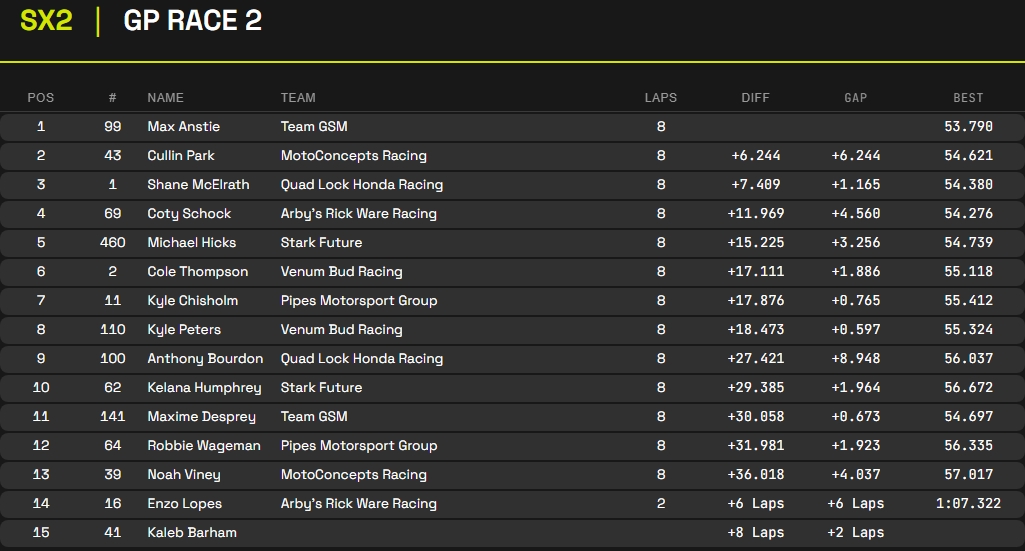Click the GAP column header
This screenshot has height=551, width=1025.
pyautogui.click(x=855, y=98)
